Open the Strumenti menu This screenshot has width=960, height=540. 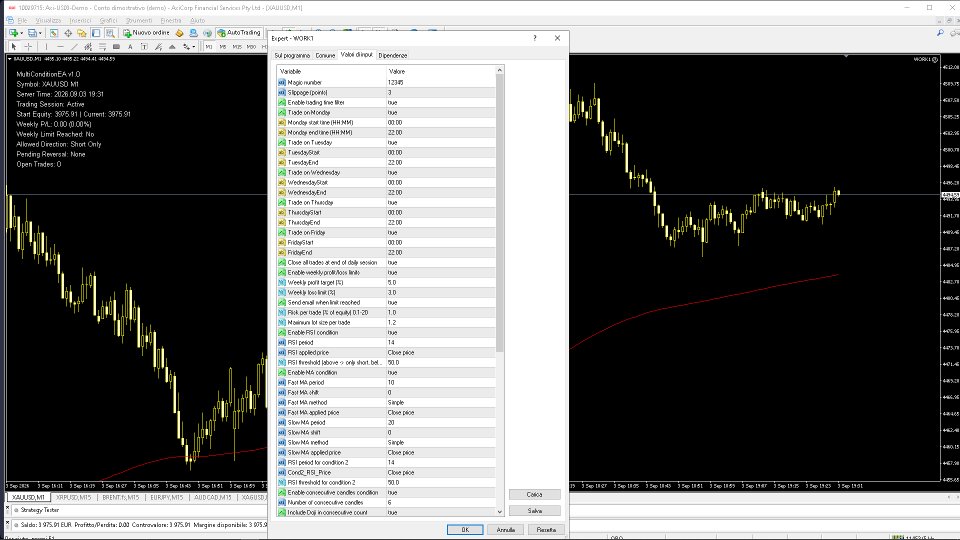(139, 20)
